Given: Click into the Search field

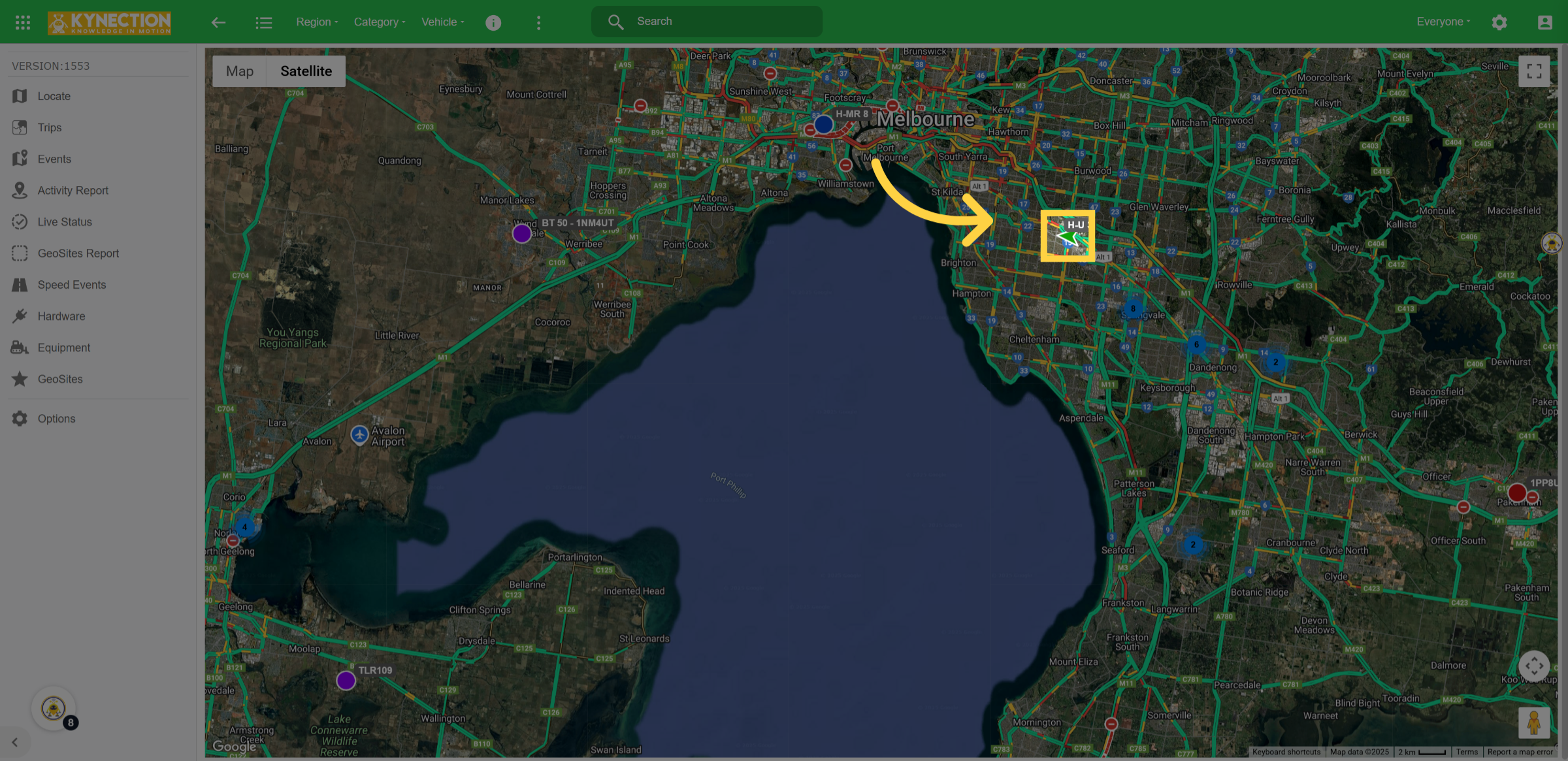Looking at the screenshot, I should coord(707,22).
